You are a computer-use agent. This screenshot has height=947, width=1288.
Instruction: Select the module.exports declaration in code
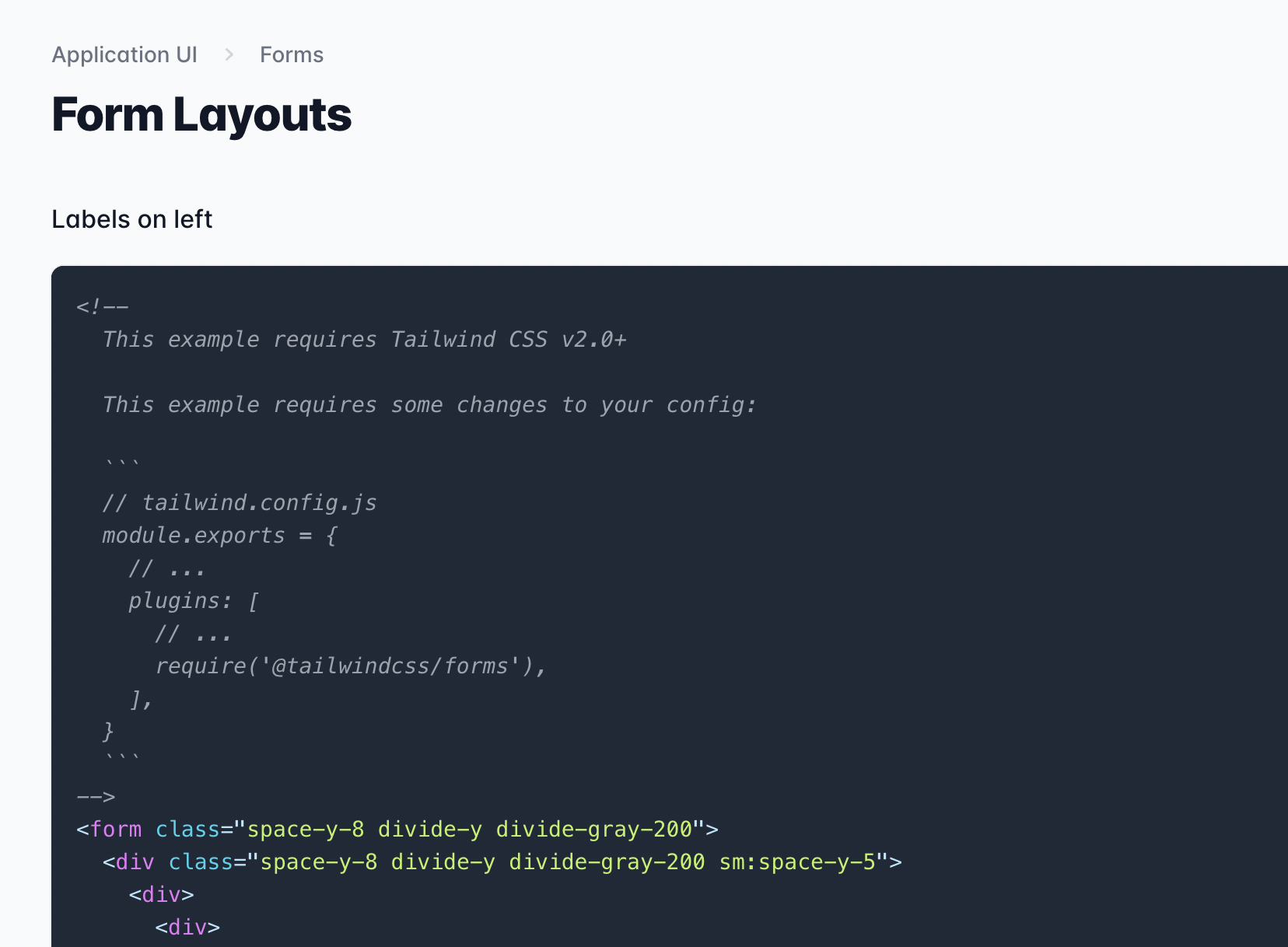tap(219, 535)
